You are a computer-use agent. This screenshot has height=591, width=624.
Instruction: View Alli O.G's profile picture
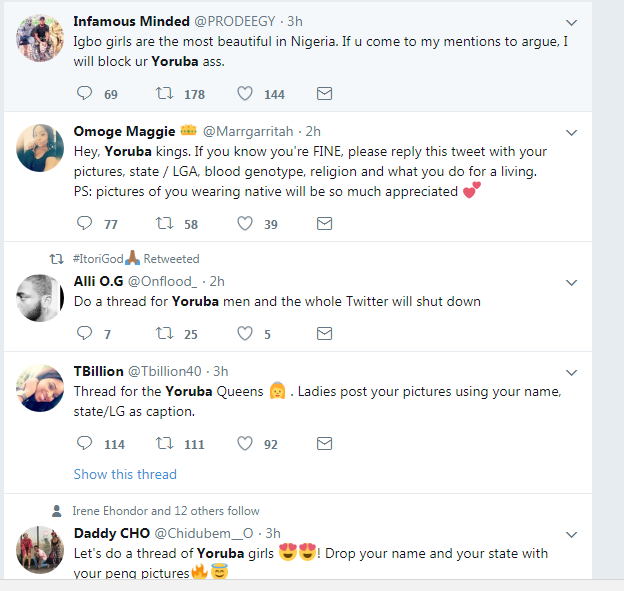[x=41, y=297]
